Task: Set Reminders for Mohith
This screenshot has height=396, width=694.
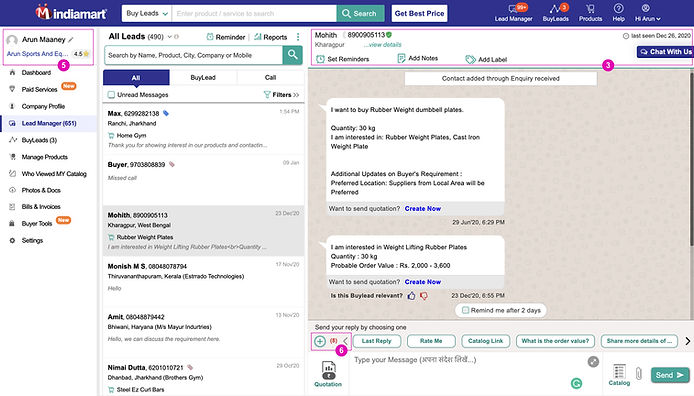Action: click(343, 59)
